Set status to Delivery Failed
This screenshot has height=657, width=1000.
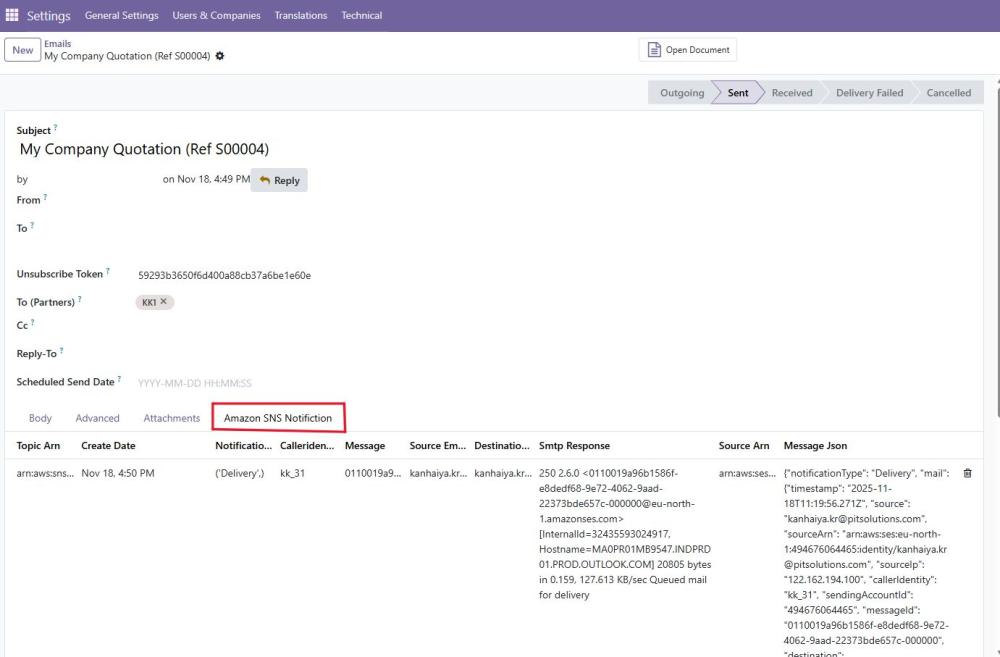(868, 93)
